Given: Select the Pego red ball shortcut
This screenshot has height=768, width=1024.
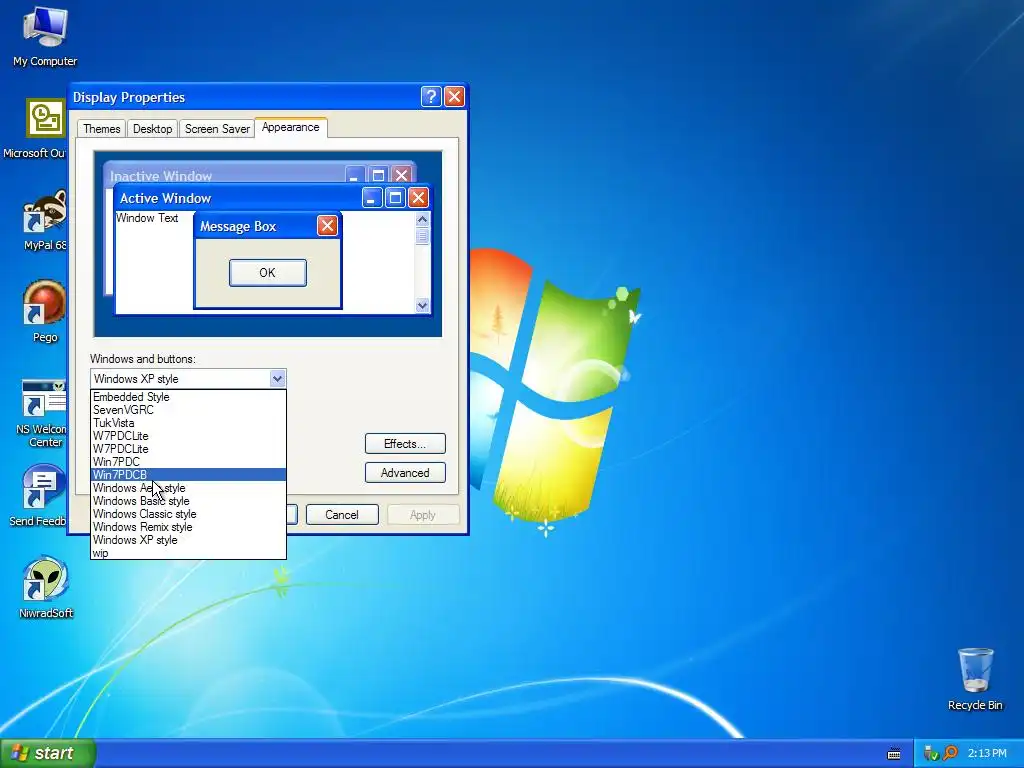Looking at the screenshot, I should pos(44,312).
